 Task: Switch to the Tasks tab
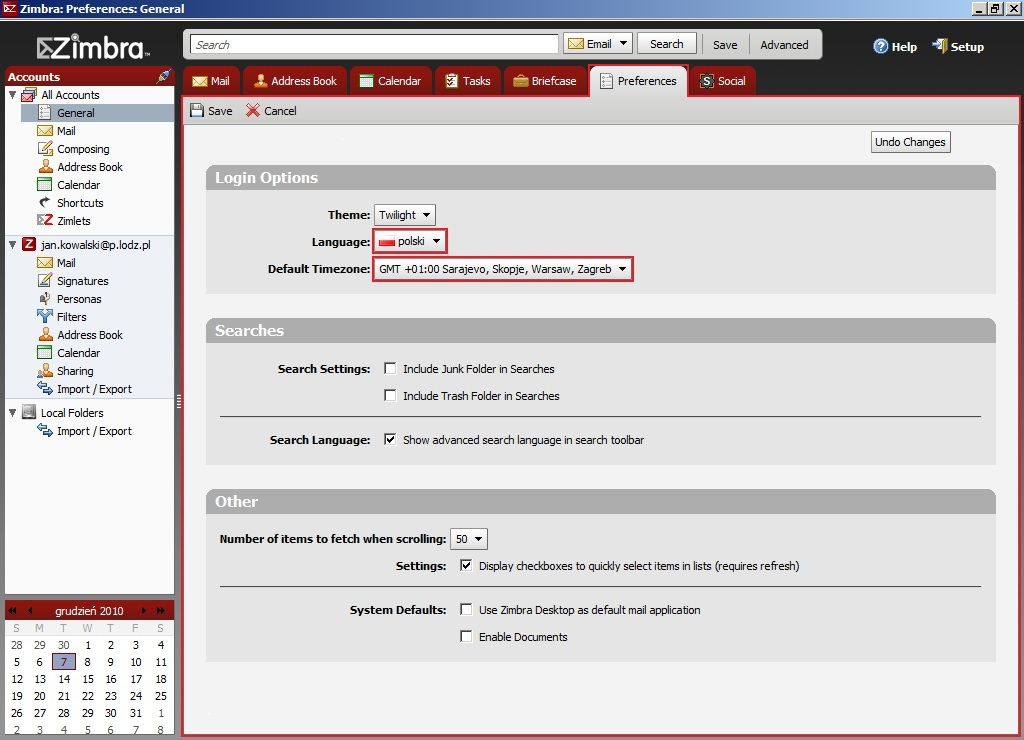click(468, 81)
